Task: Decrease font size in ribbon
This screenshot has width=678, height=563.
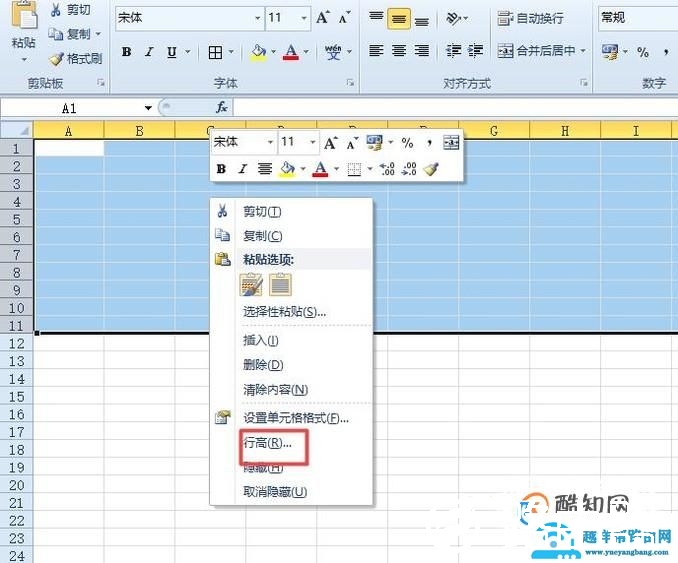Action: click(345, 18)
